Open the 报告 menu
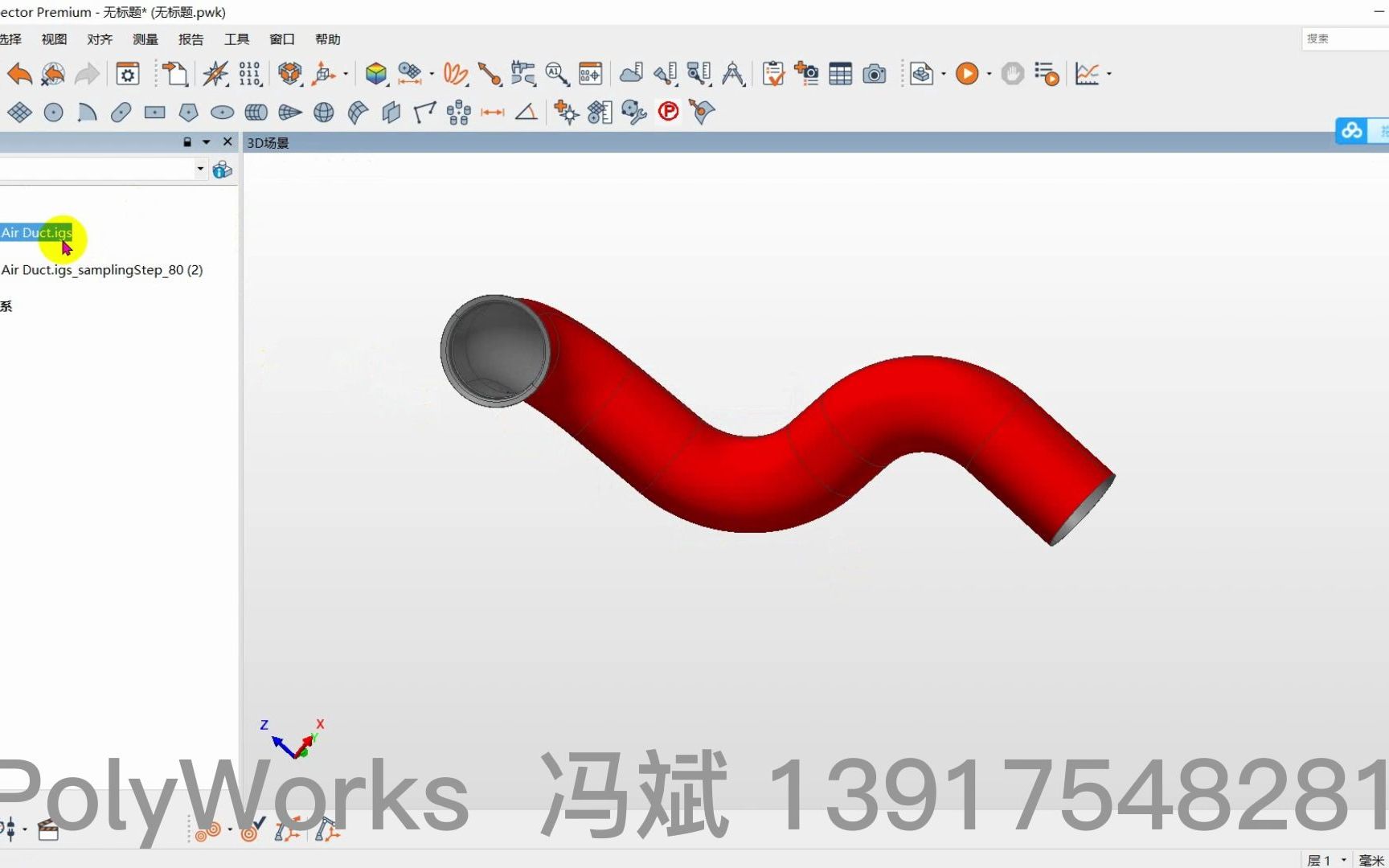 (191, 39)
